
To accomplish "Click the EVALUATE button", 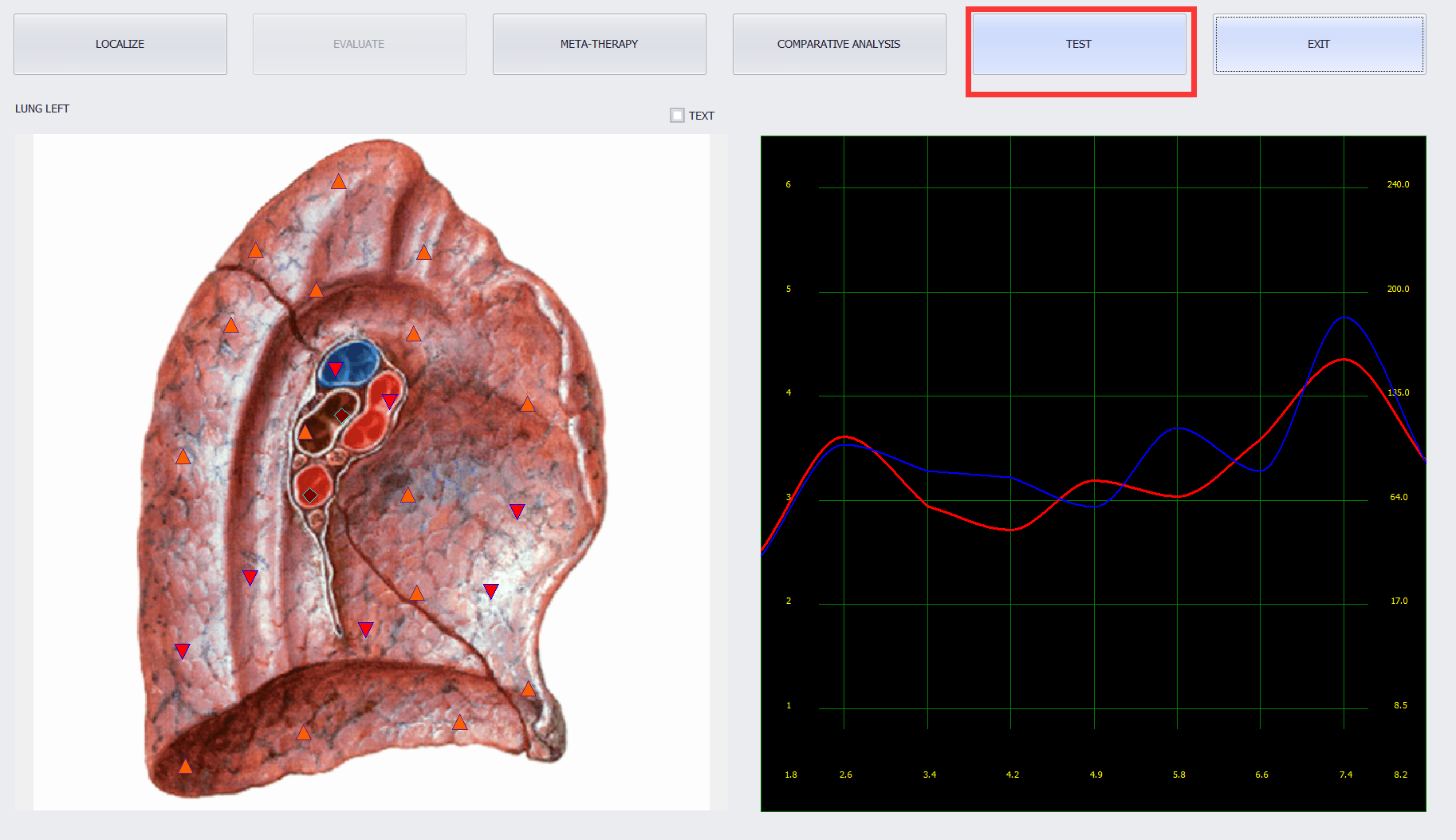I will coord(360,44).
